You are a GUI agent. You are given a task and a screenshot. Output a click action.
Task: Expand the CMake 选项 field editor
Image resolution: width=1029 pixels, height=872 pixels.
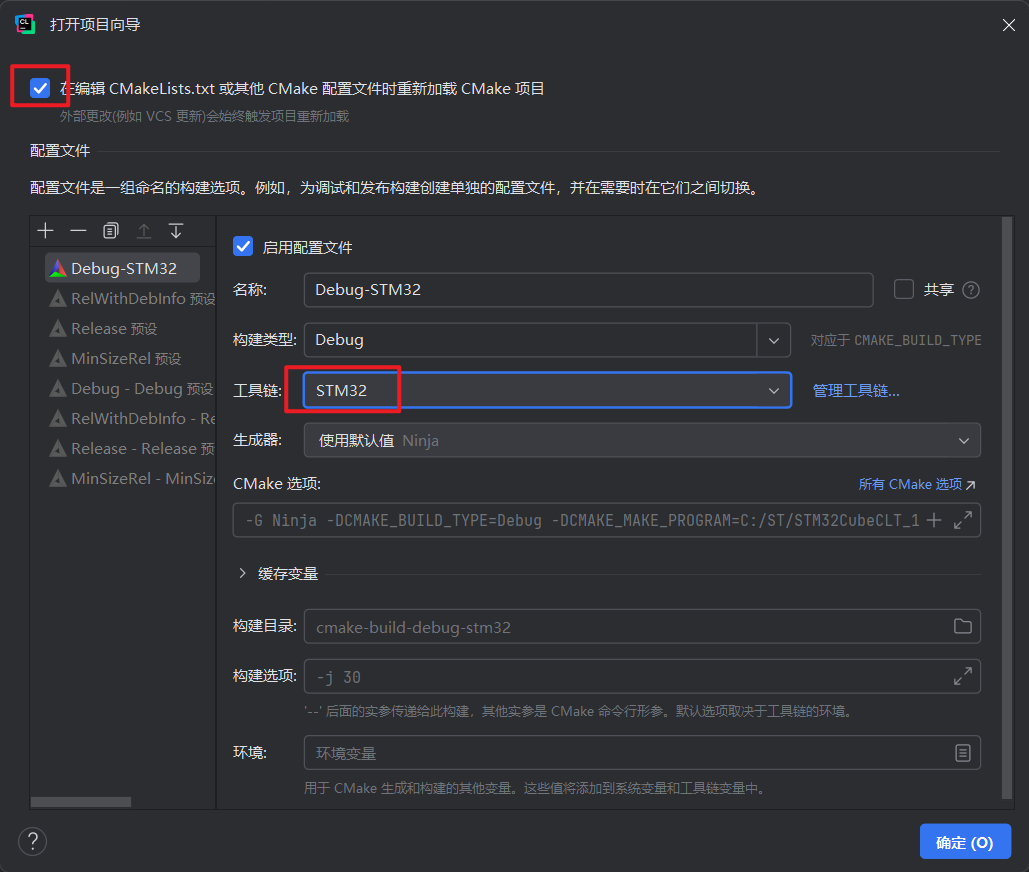[x=963, y=520]
